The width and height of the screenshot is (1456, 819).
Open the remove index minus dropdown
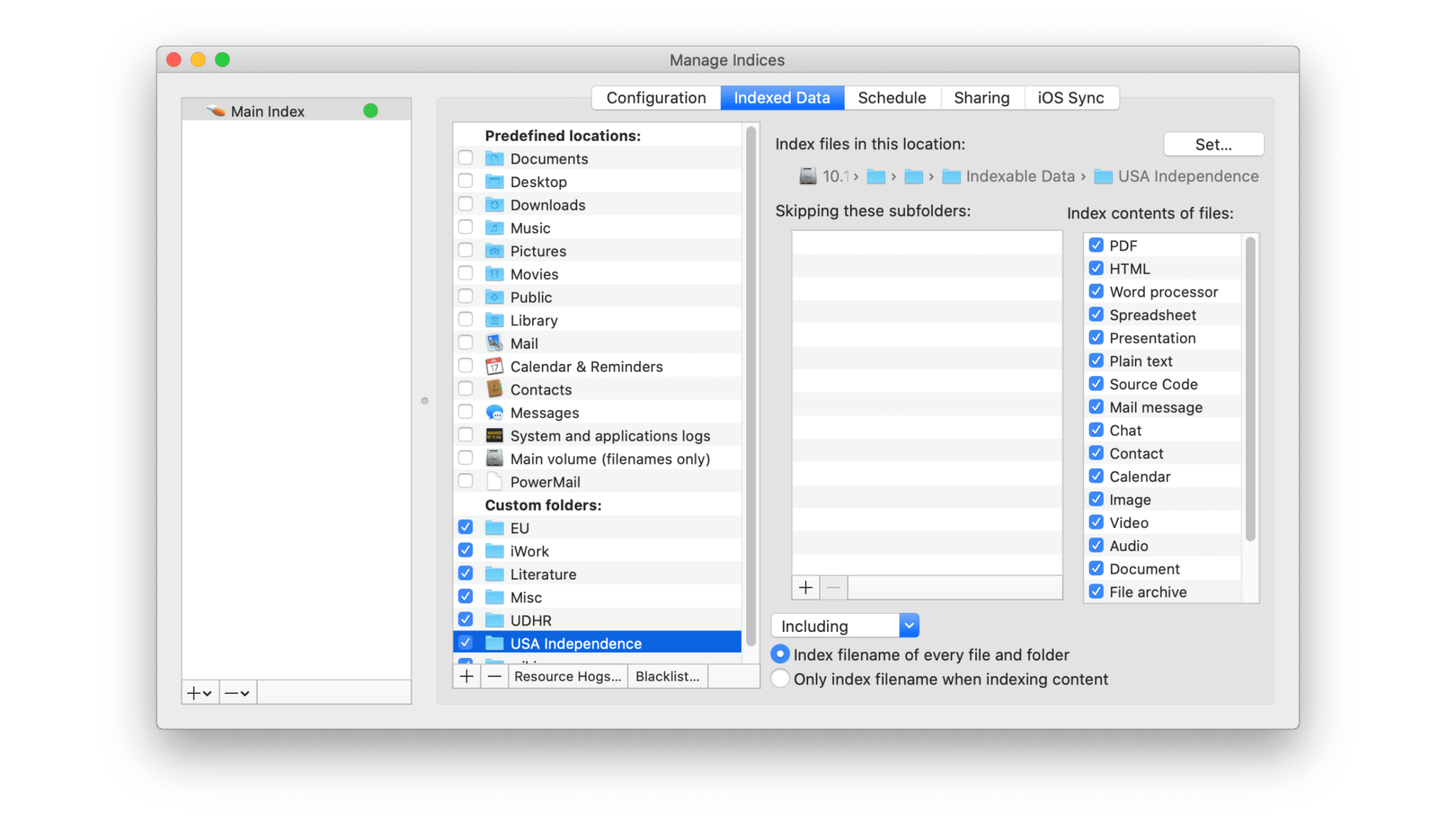[237, 693]
